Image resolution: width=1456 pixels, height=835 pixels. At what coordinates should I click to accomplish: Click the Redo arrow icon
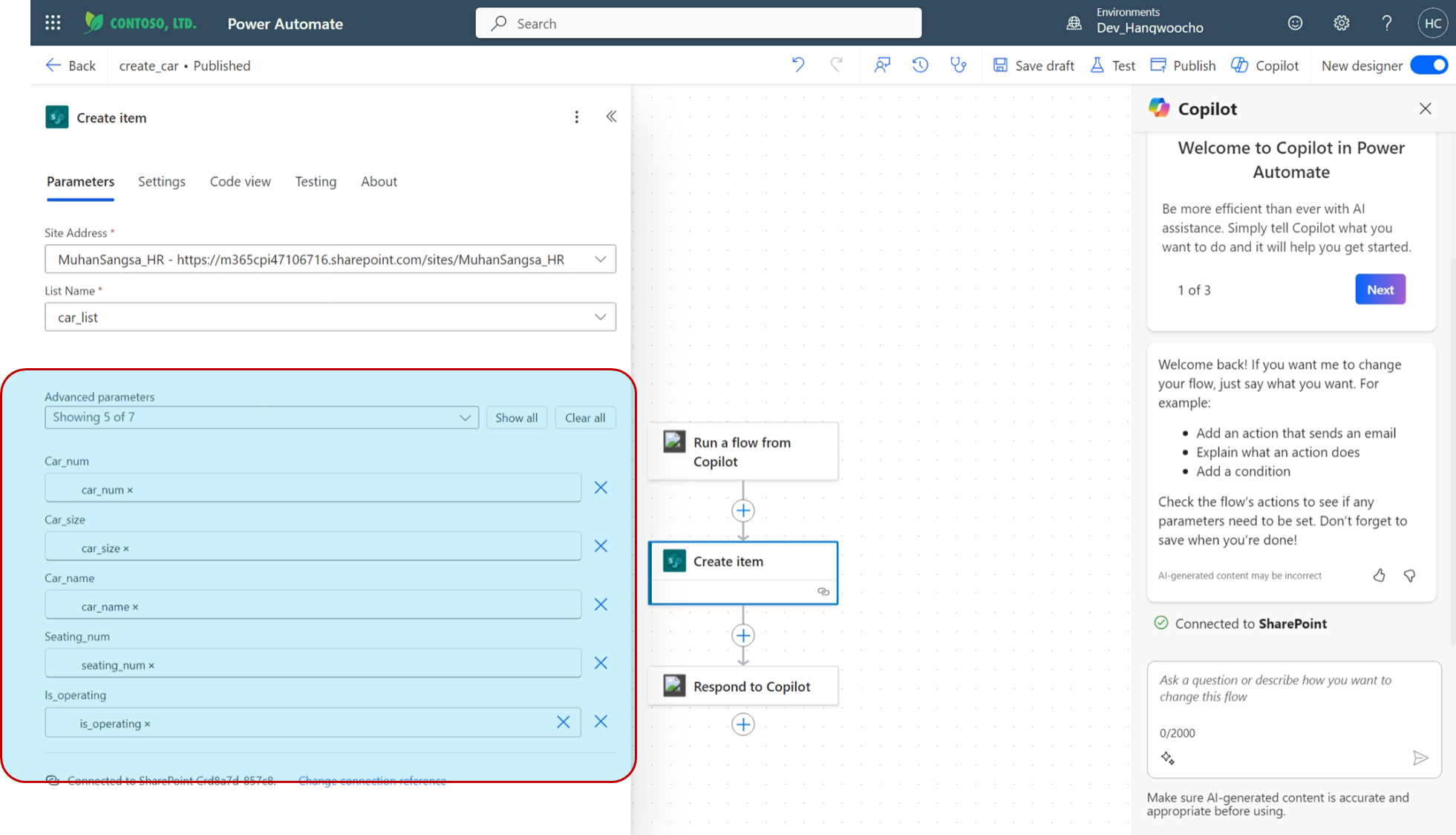point(837,65)
